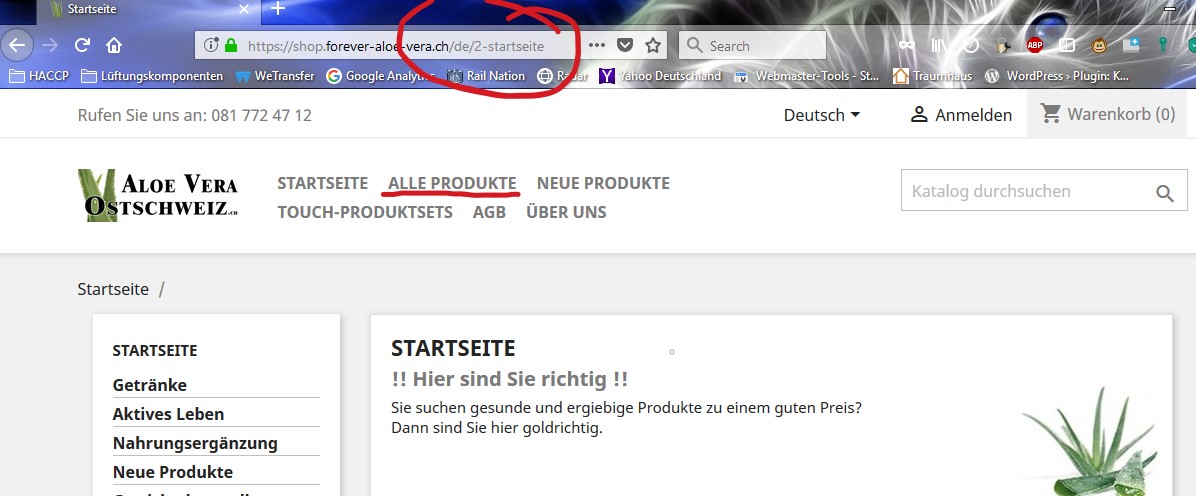Click the mask-shaped extension icon
The width and height of the screenshot is (1196, 496).
click(906, 46)
